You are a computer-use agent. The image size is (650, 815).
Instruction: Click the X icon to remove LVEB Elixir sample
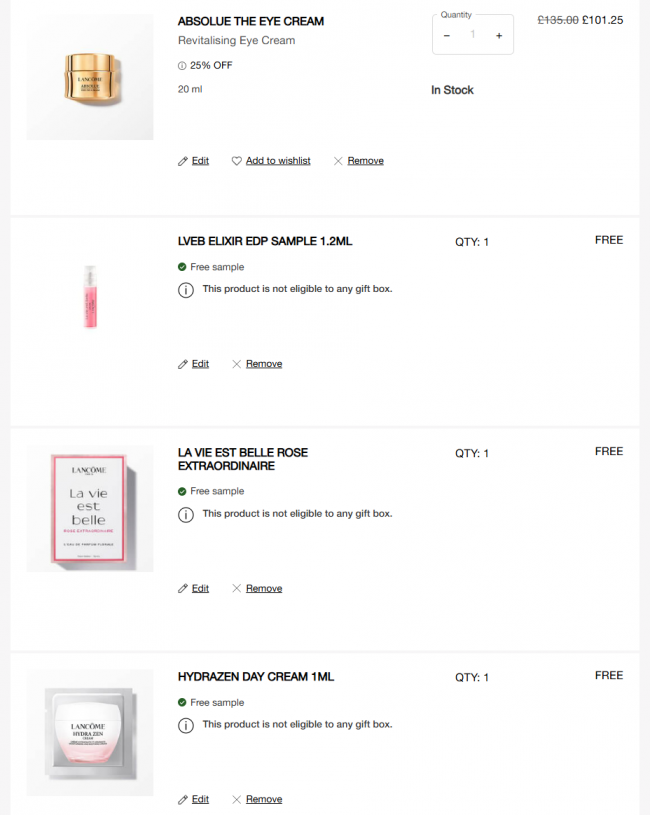tap(237, 364)
